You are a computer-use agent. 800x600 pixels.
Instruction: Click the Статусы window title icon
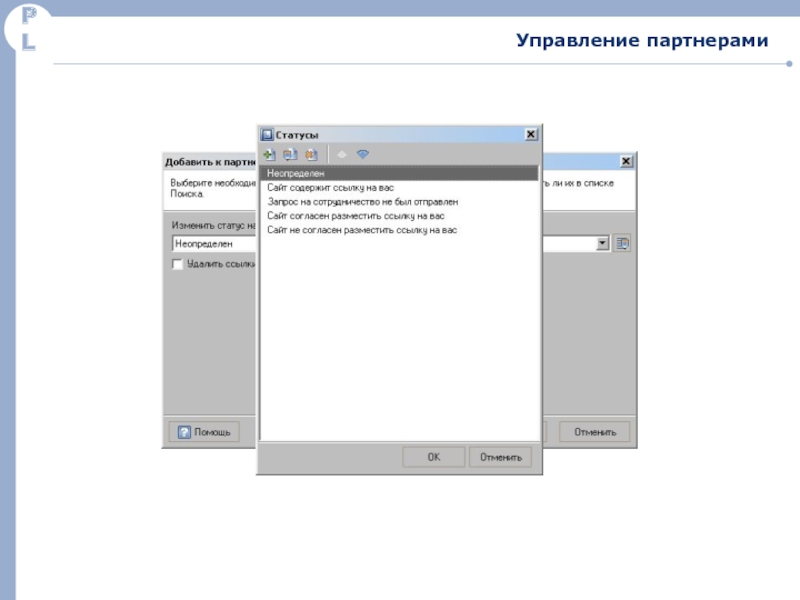point(267,135)
